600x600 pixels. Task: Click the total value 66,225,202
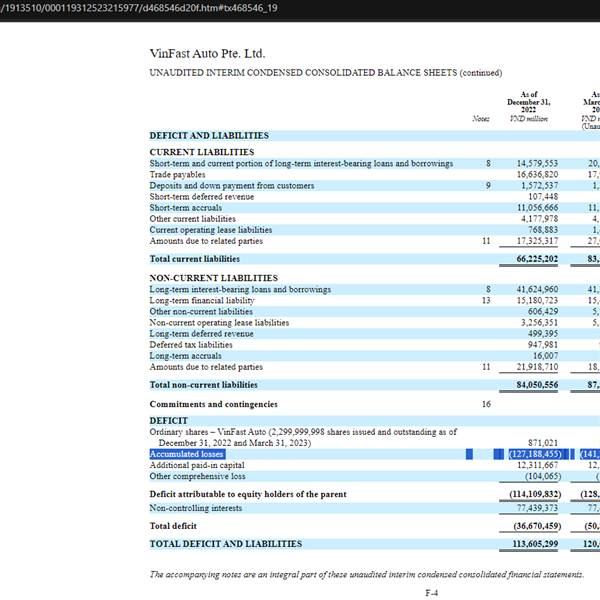pos(537,259)
